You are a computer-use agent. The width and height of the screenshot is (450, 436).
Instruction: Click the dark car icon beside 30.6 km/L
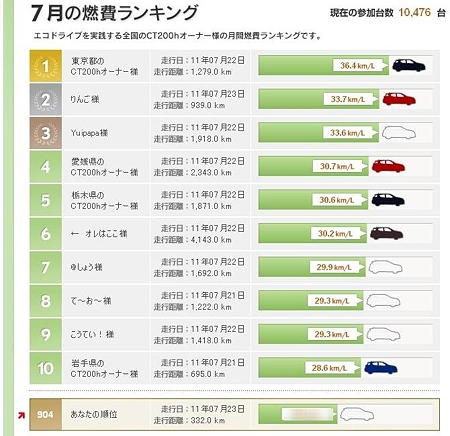click(388, 200)
